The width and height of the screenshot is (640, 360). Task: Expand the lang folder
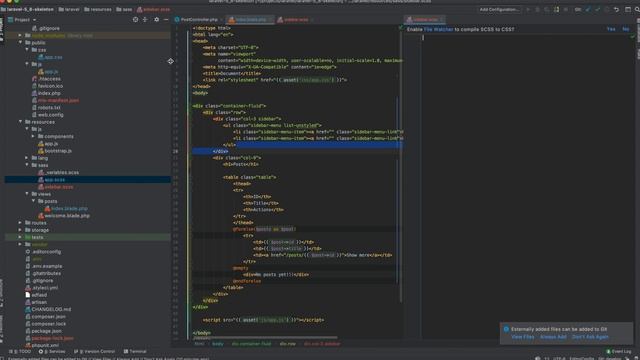coord(27,158)
